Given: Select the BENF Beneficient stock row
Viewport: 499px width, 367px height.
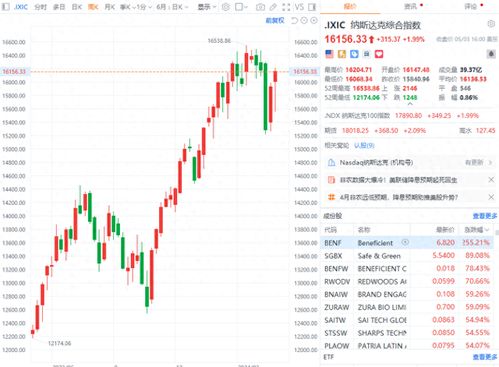Looking at the screenshot, I should tap(407, 243).
